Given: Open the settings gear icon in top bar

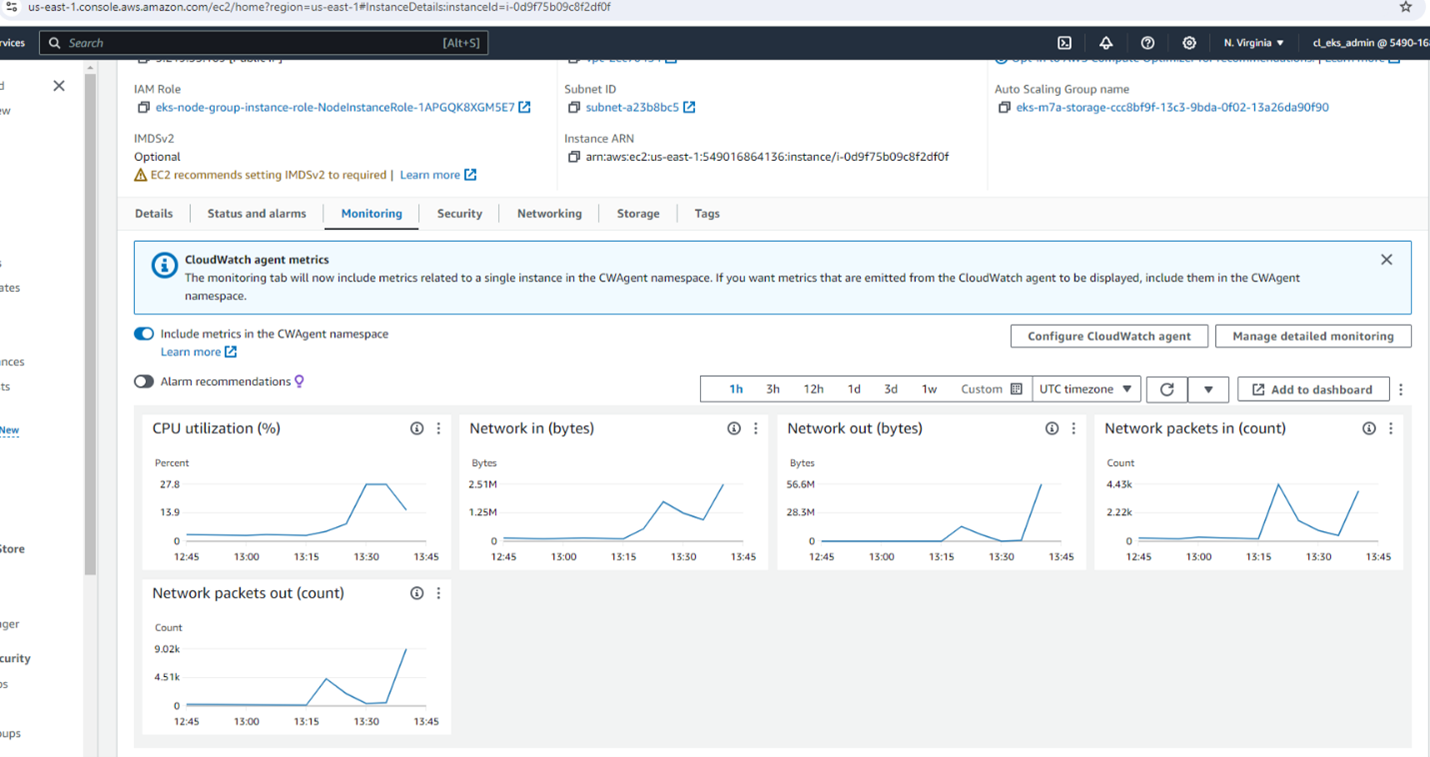Looking at the screenshot, I should click(x=1189, y=43).
